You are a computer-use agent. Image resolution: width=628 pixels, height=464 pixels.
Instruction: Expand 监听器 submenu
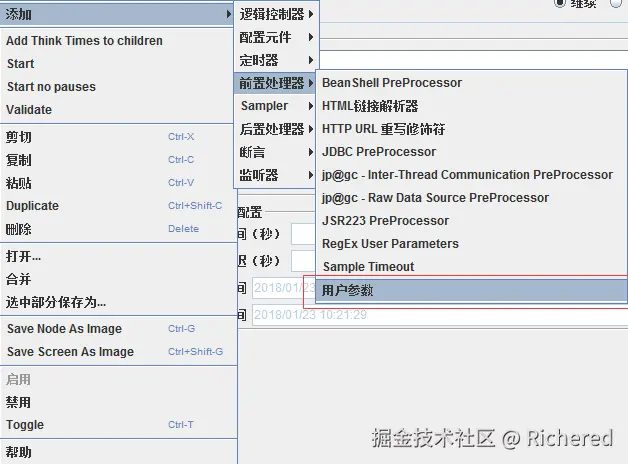pyautogui.click(x=275, y=175)
